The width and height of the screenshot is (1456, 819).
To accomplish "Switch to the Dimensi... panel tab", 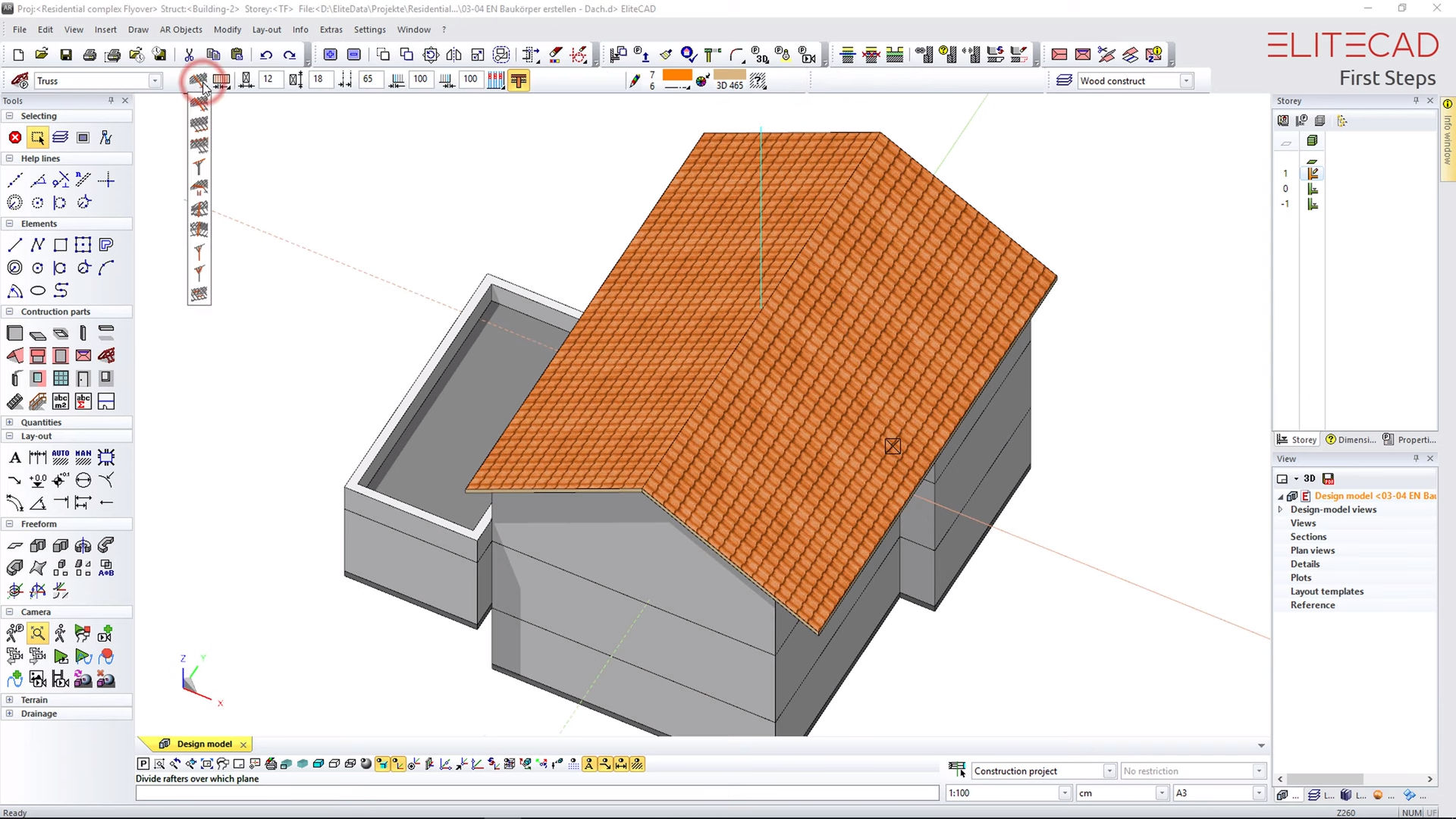I will tap(1351, 440).
